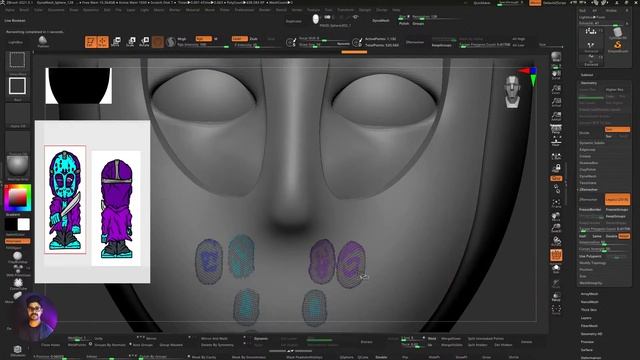Expand the DynaMesh subsection
The width and height of the screenshot is (640, 360).
coord(588,176)
